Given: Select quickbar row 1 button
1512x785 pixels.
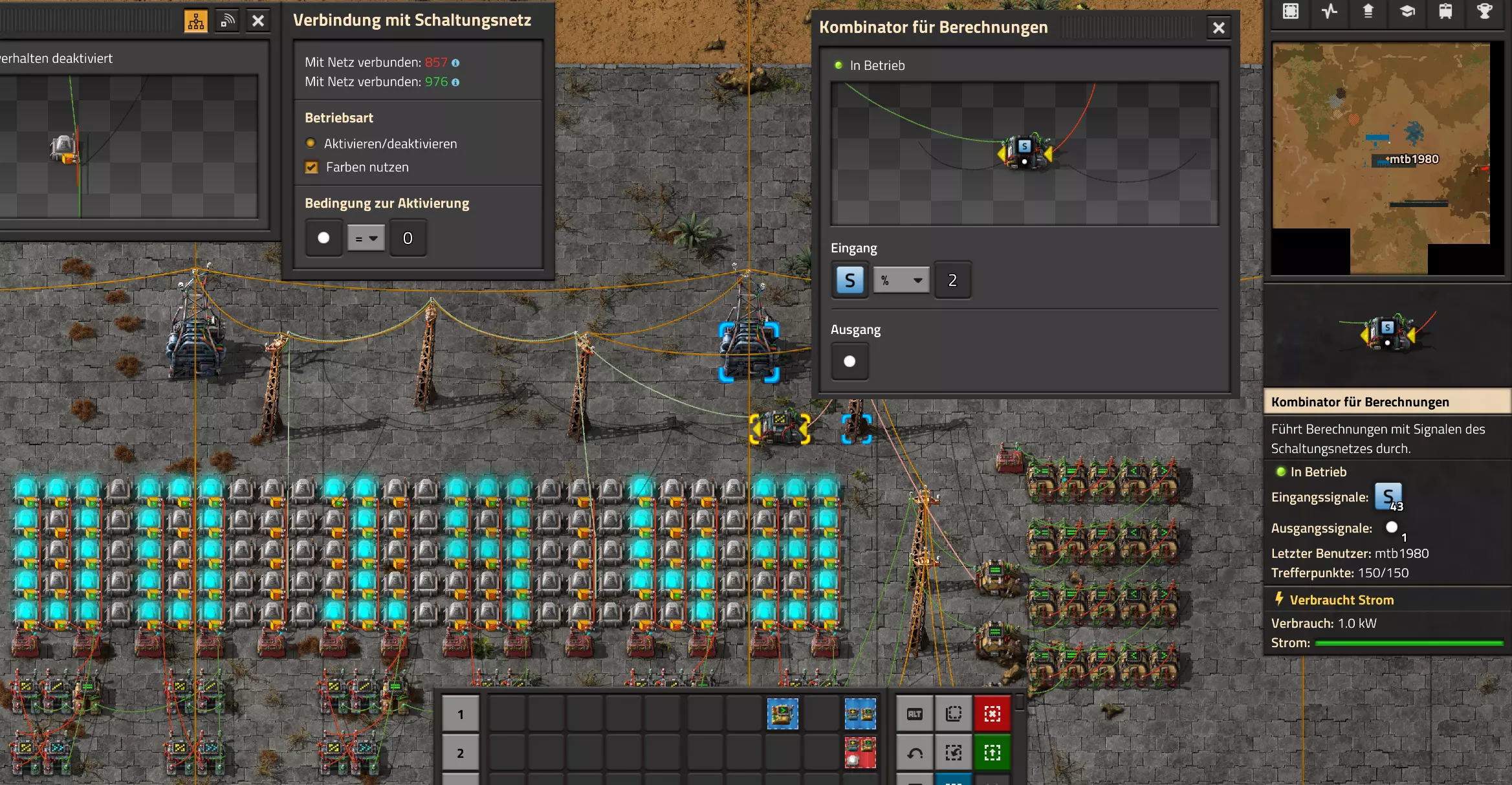Looking at the screenshot, I should (460, 714).
